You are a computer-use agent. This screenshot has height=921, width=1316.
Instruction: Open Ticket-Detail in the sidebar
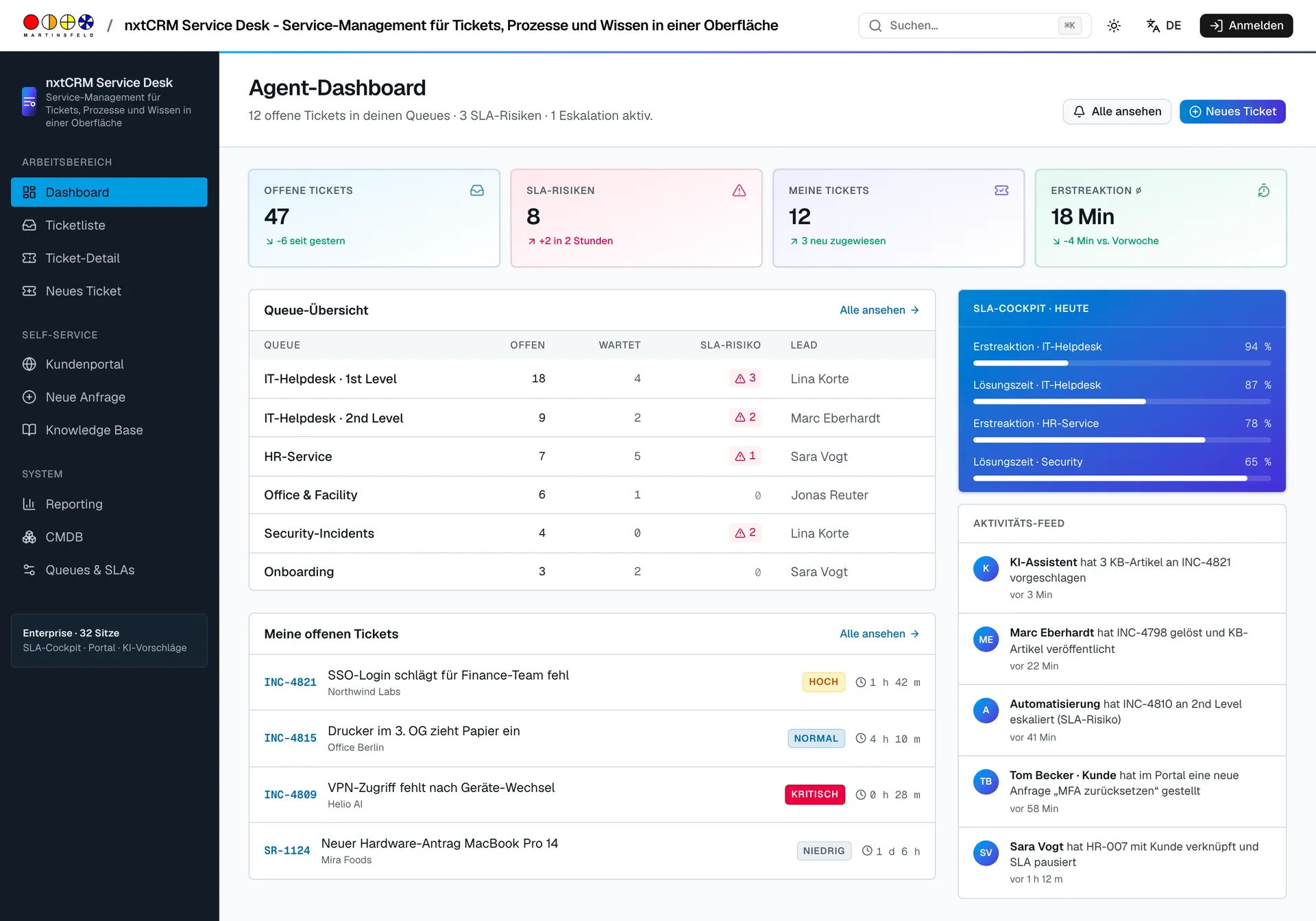(x=109, y=258)
